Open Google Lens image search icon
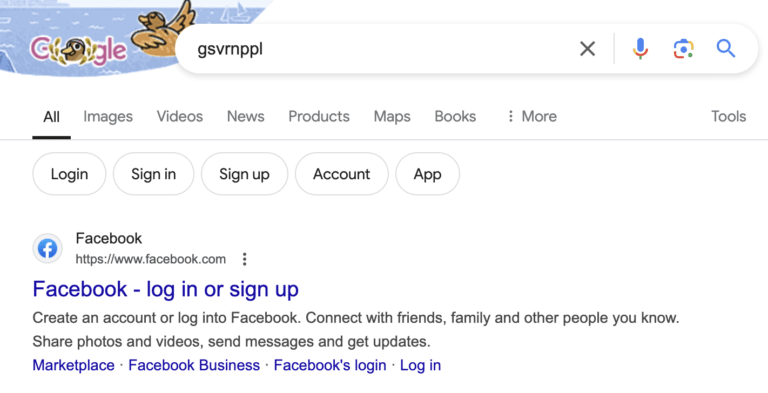This screenshot has width=768, height=393. (x=683, y=49)
